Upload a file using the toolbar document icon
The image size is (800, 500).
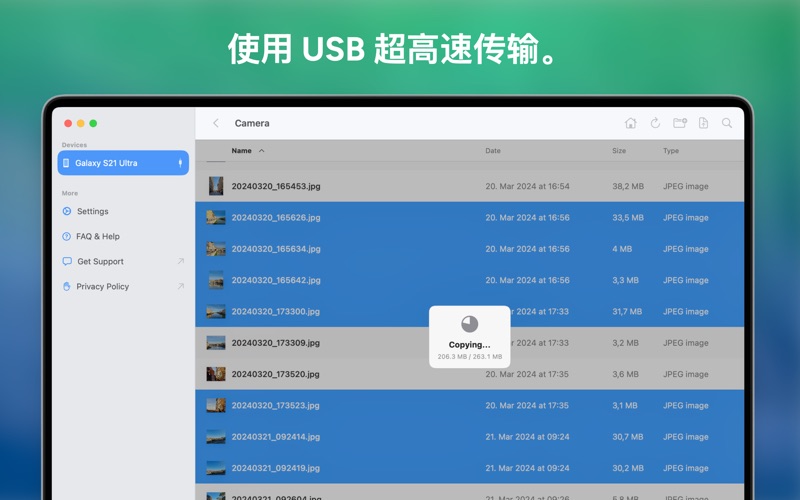704,123
